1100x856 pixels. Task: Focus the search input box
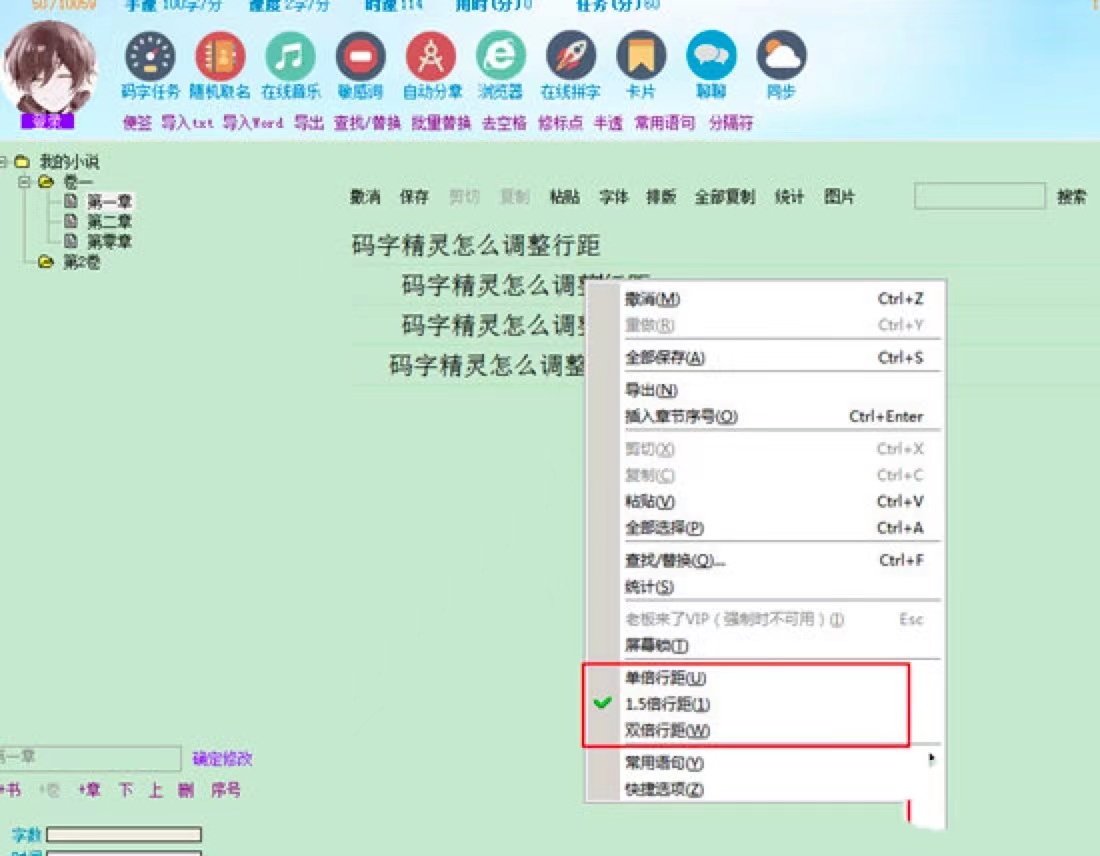[x=979, y=196]
